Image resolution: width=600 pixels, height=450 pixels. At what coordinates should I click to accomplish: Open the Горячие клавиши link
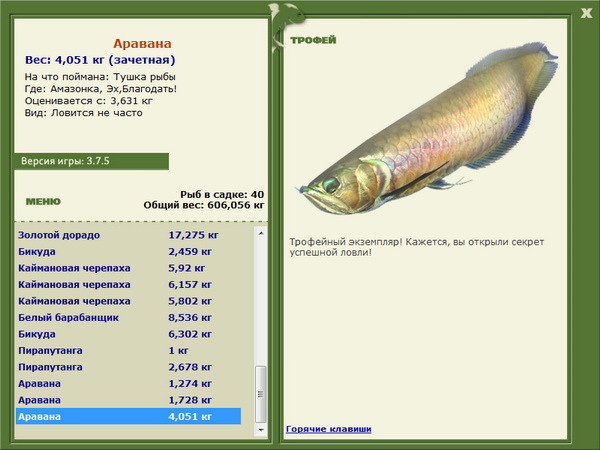[x=328, y=429]
